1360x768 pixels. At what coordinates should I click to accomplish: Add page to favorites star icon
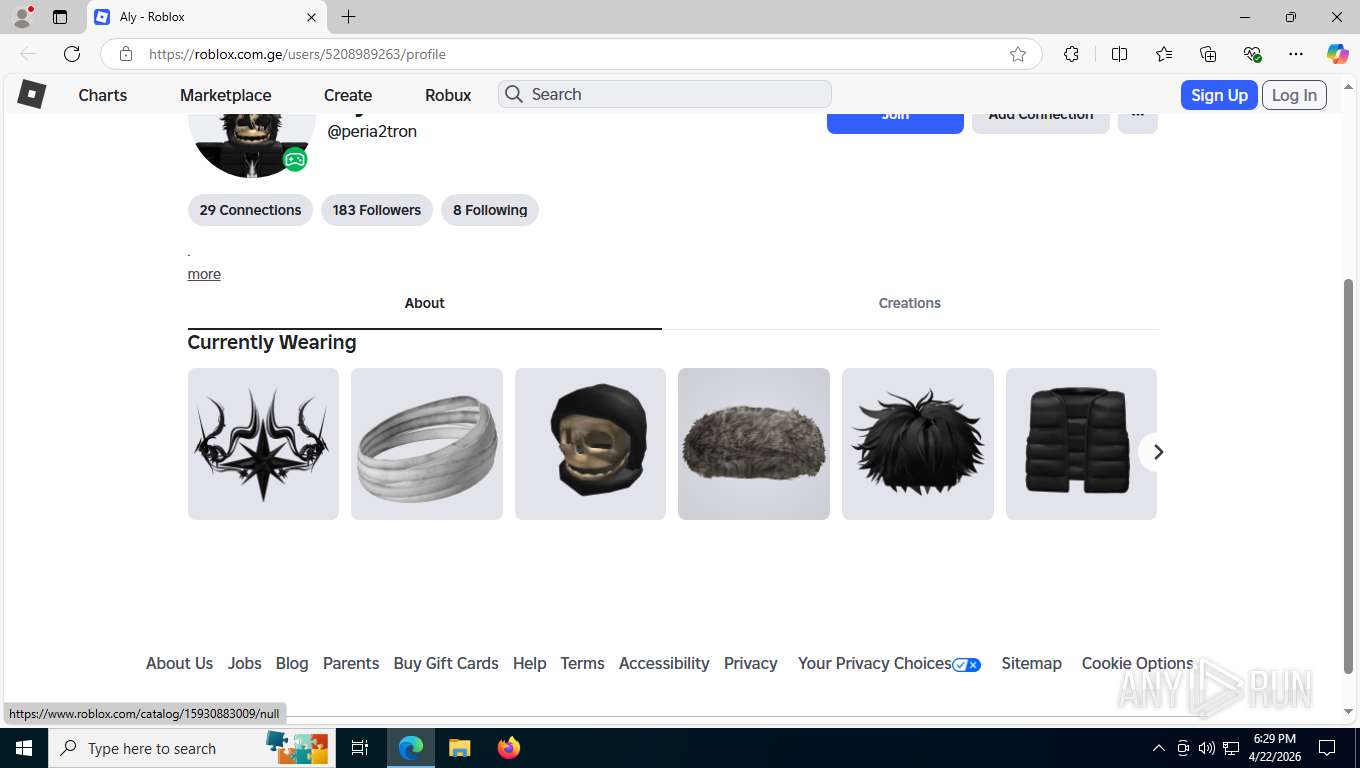1018,54
